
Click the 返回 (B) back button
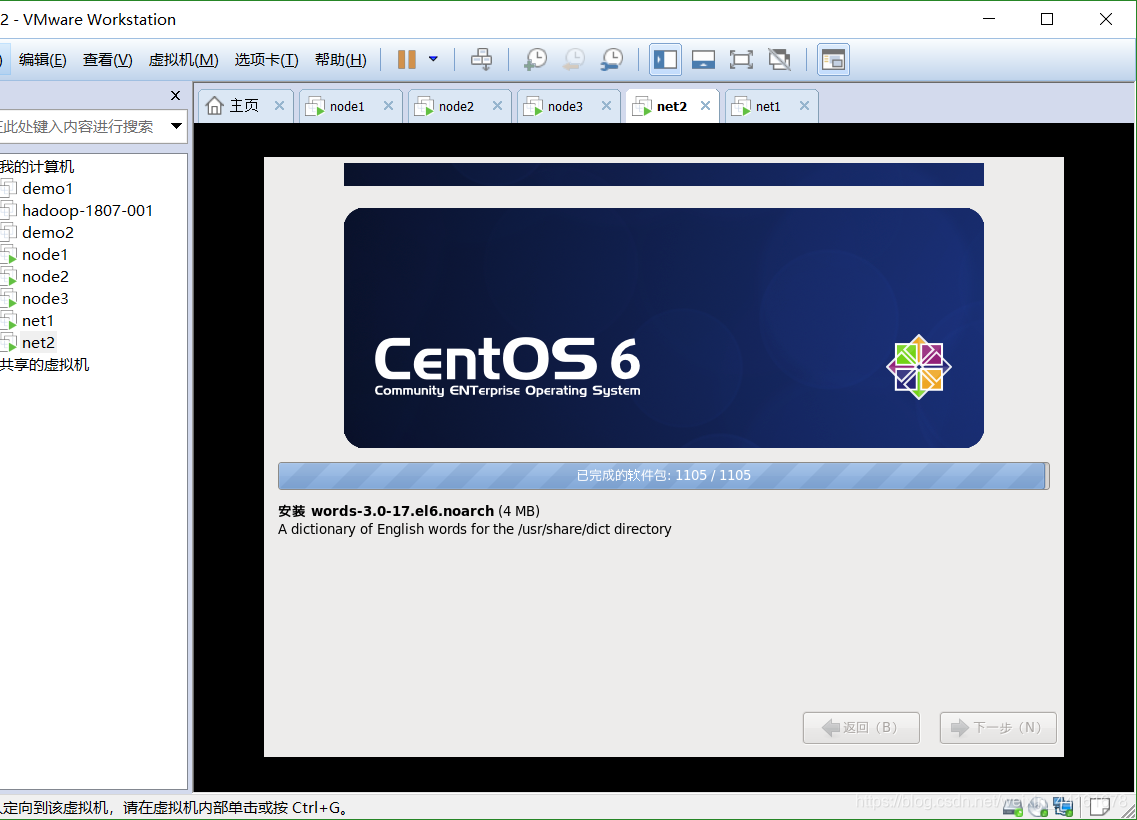click(861, 727)
